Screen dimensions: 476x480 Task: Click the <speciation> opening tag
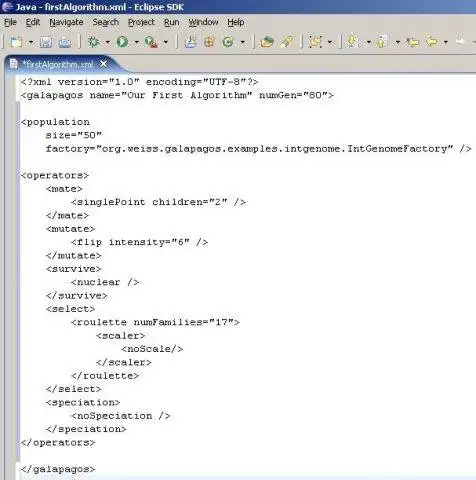(83, 402)
